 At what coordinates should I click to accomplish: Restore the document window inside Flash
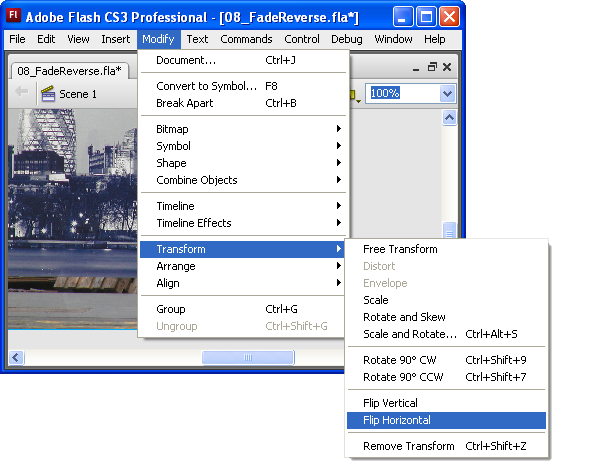tap(433, 67)
